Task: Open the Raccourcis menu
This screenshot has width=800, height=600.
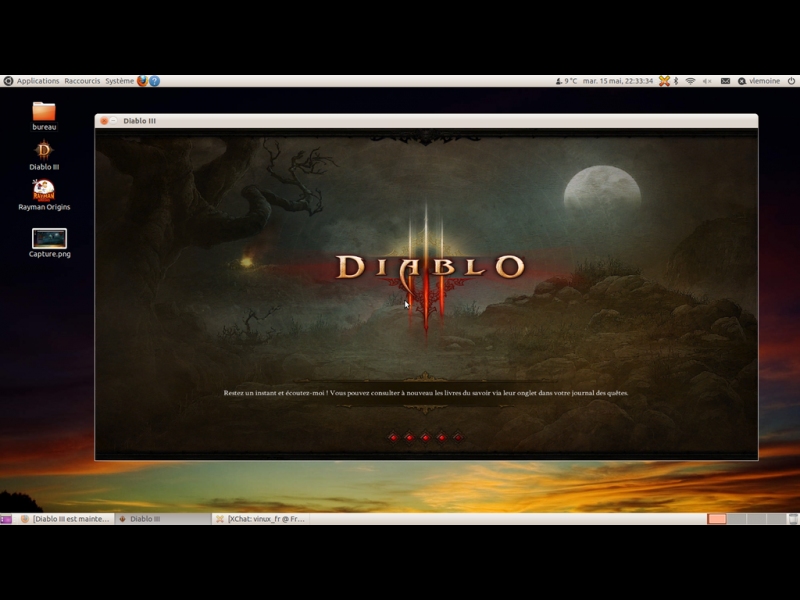Action: 82,81
